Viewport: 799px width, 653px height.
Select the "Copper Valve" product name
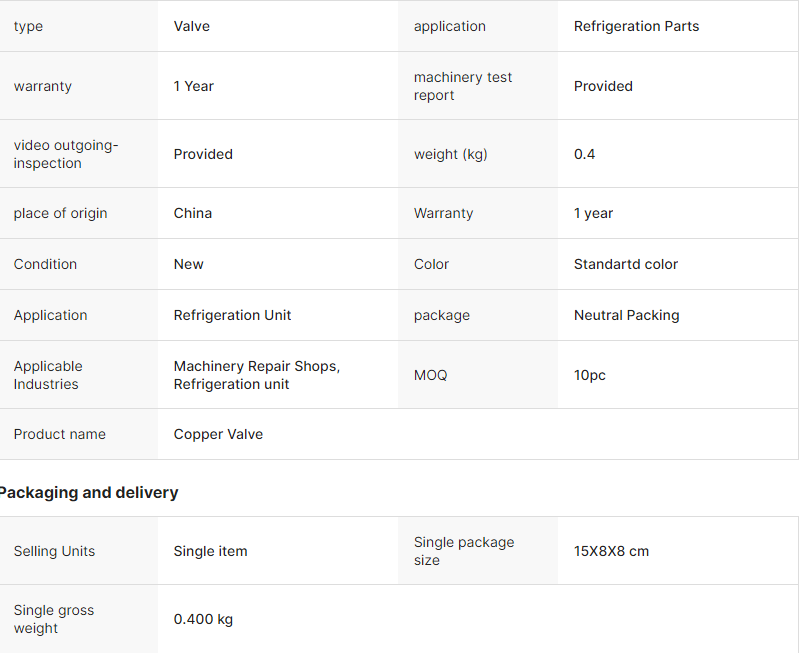click(218, 434)
